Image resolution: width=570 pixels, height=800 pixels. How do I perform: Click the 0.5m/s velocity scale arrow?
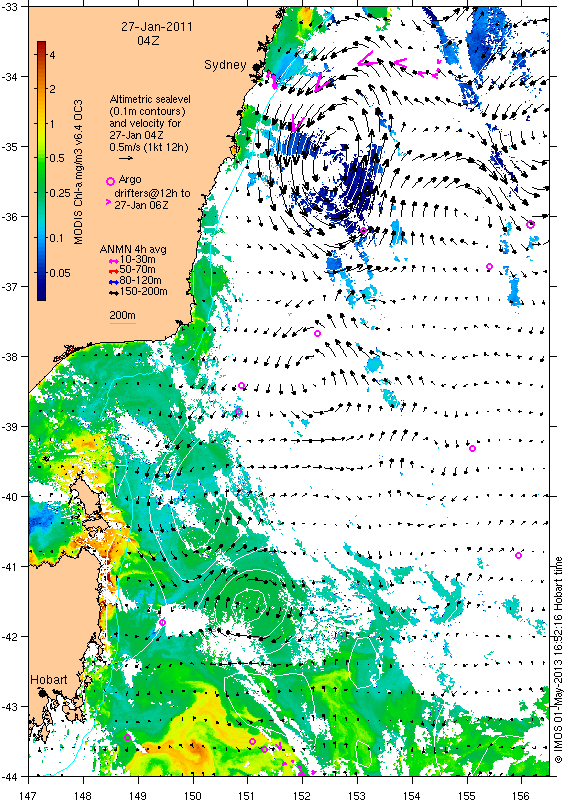click(126, 158)
